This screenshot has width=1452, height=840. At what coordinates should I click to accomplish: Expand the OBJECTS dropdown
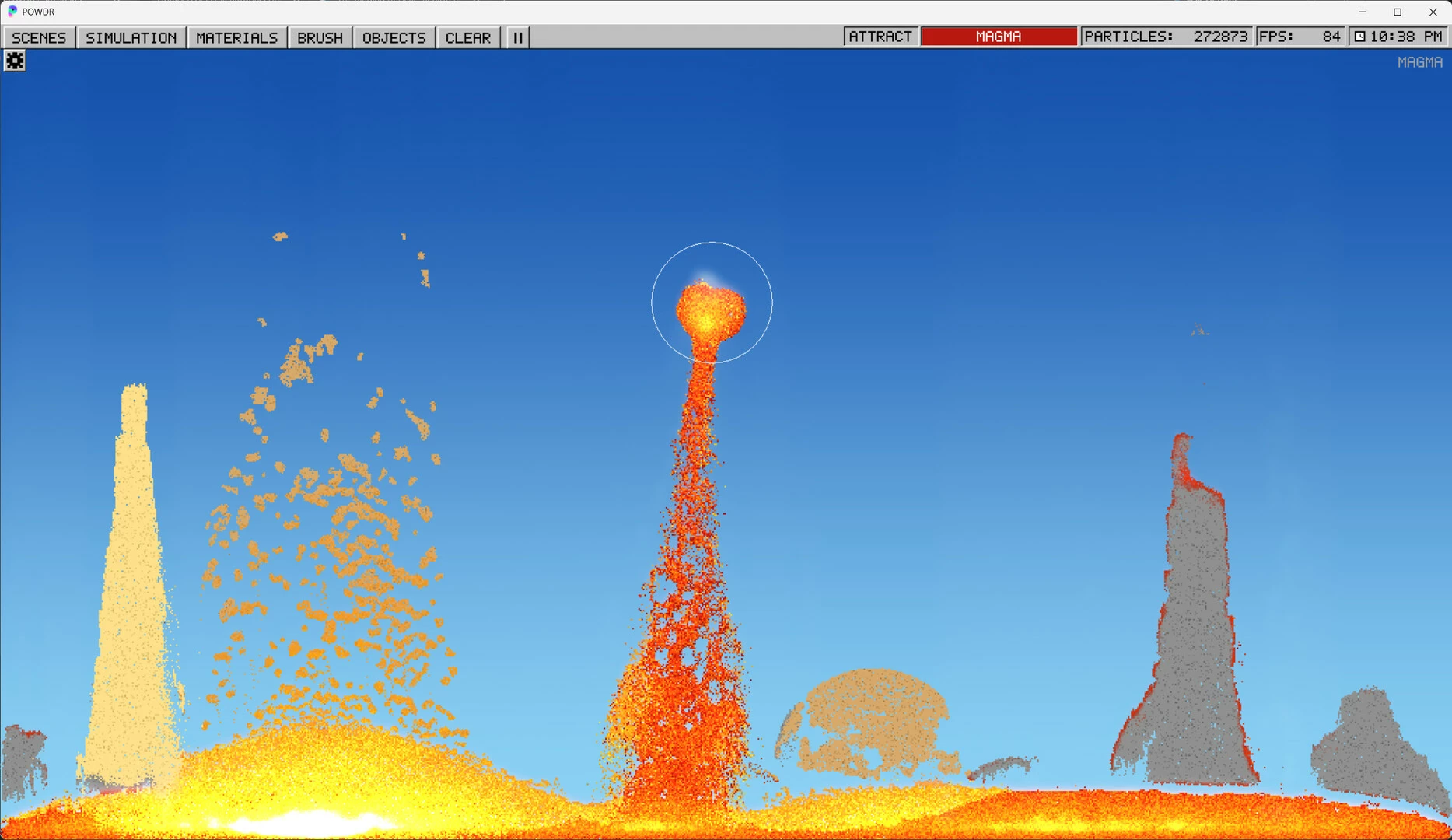(394, 37)
